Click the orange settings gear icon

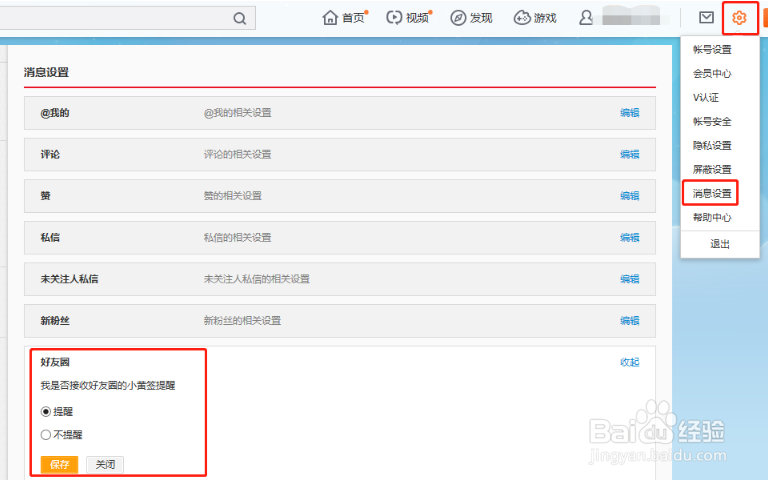(739, 18)
